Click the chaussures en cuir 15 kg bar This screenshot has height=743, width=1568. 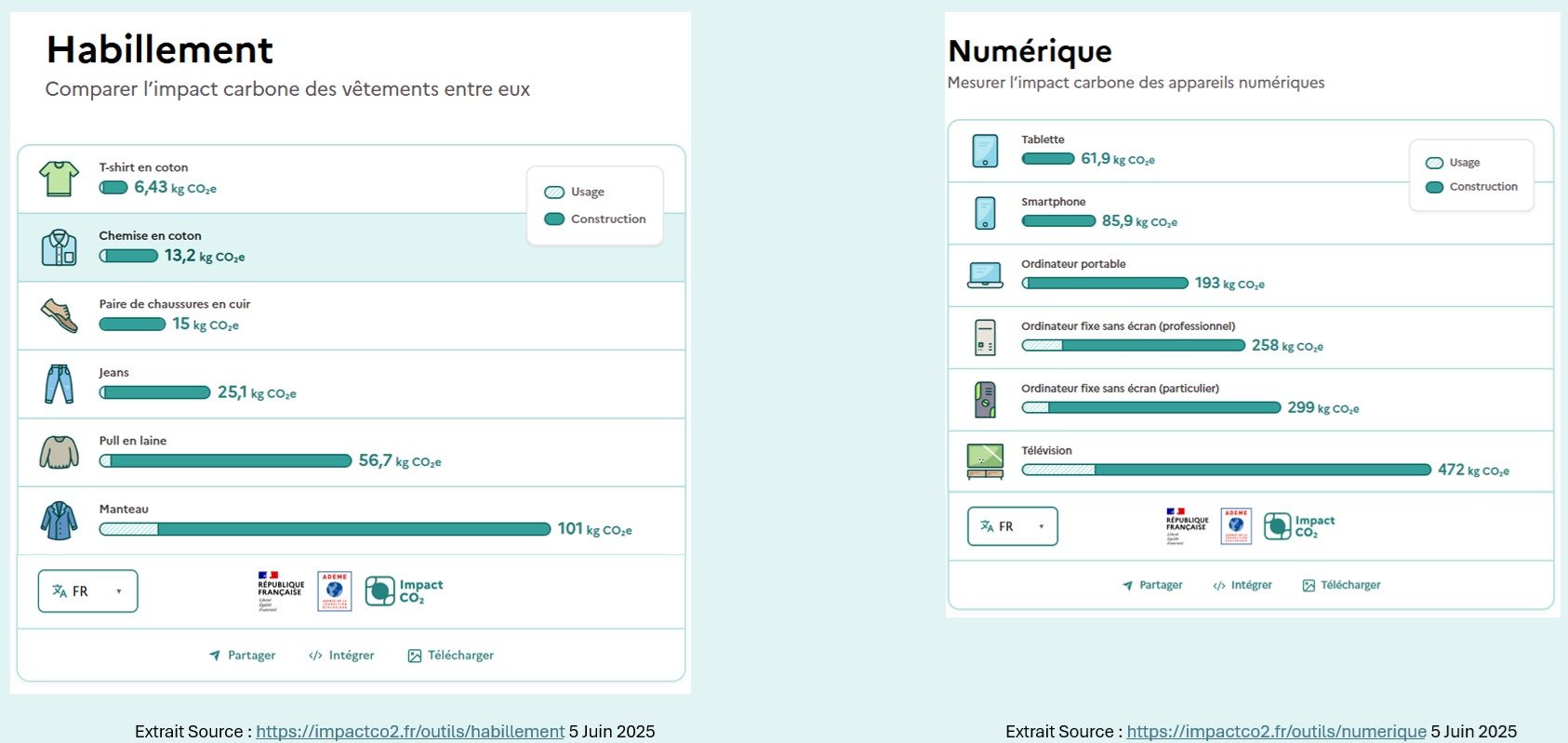point(132,325)
